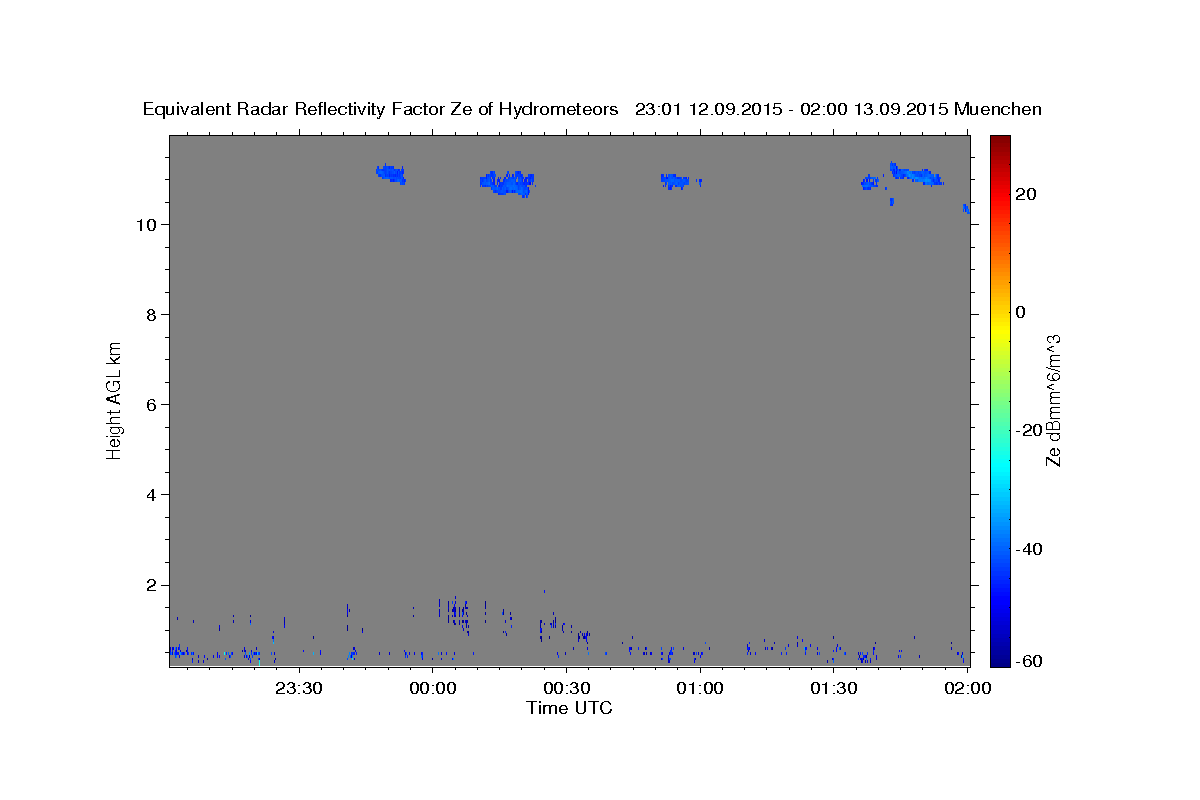Click the height axis label 6
This screenshot has height=800, width=1200.
click(152, 405)
